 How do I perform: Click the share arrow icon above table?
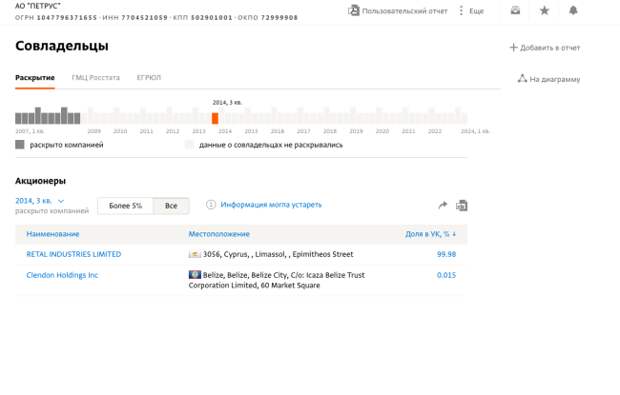(x=443, y=205)
